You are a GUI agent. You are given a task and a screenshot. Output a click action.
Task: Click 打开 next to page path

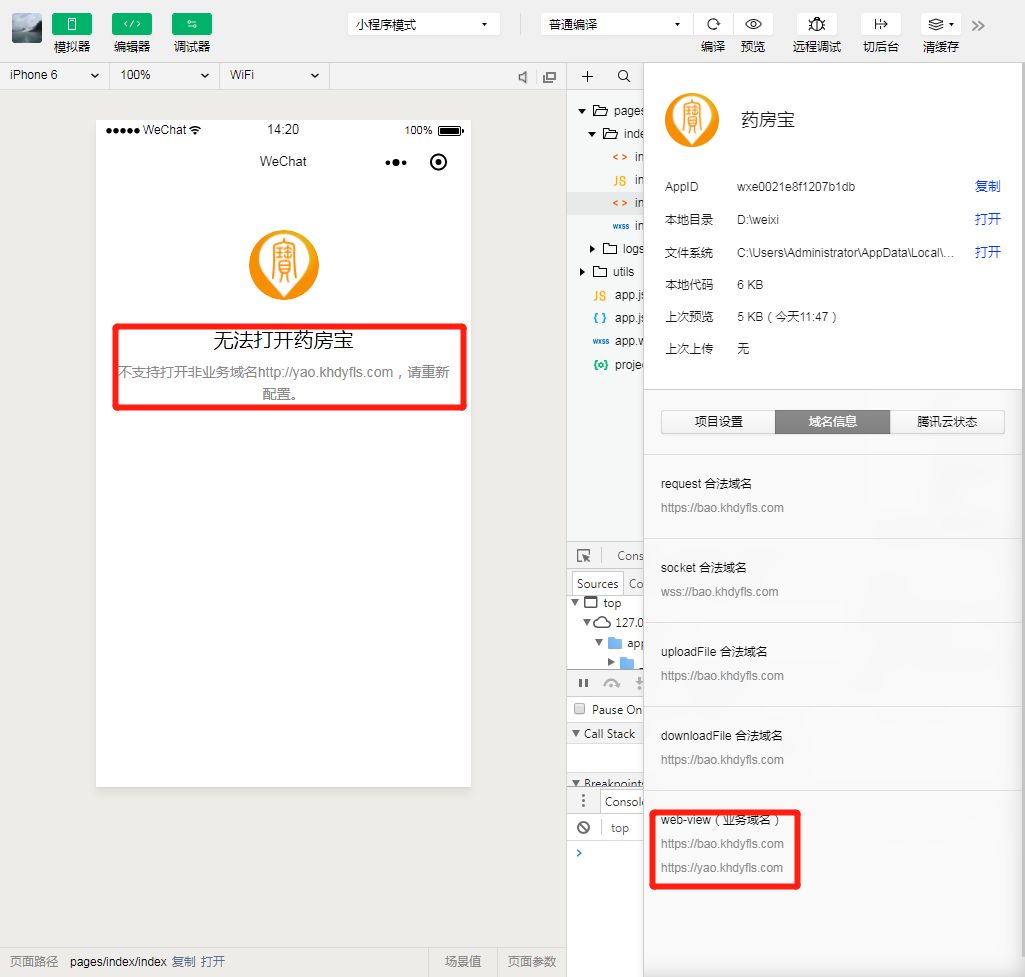coord(212,961)
